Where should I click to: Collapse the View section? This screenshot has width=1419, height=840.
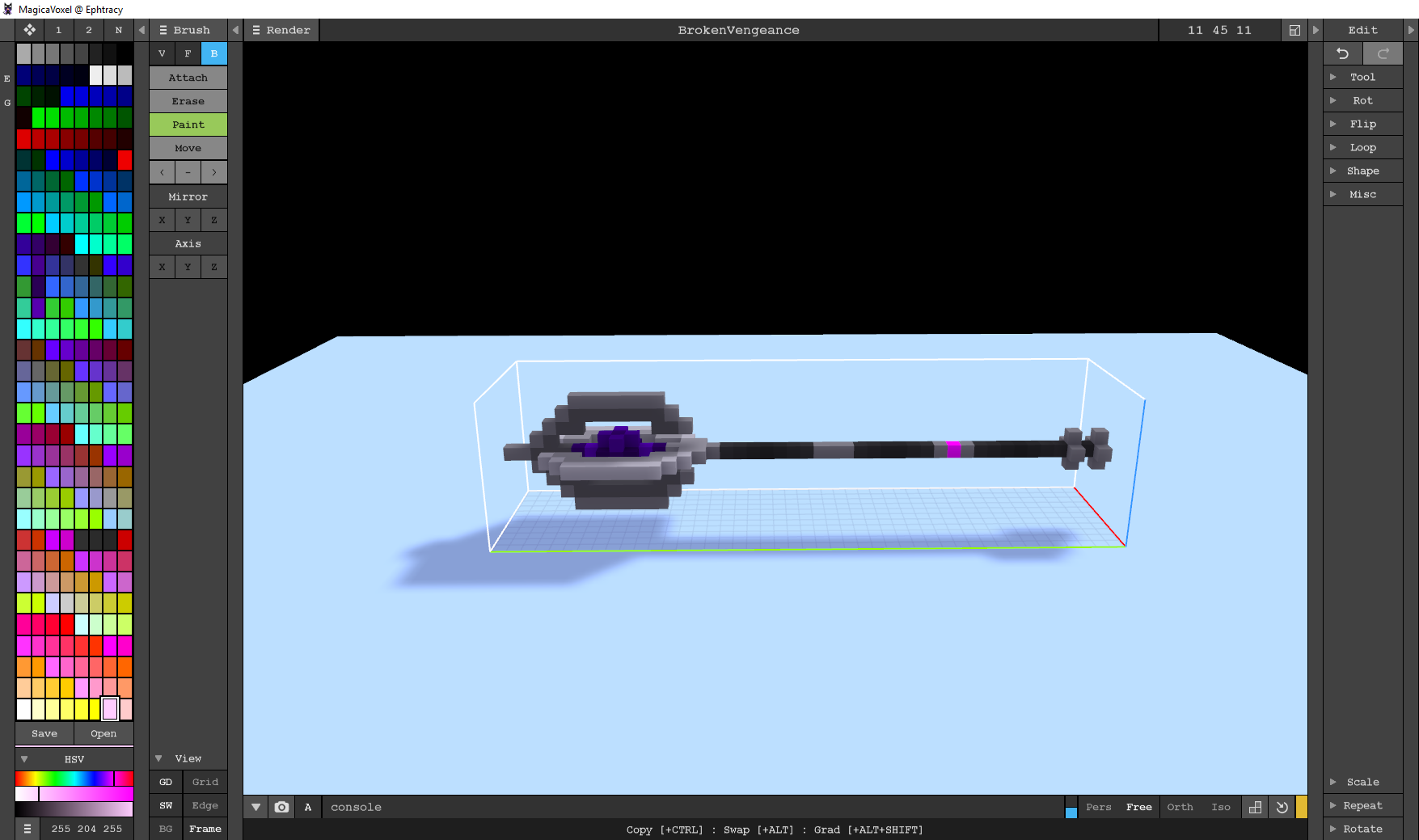pyautogui.click(x=188, y=758)
